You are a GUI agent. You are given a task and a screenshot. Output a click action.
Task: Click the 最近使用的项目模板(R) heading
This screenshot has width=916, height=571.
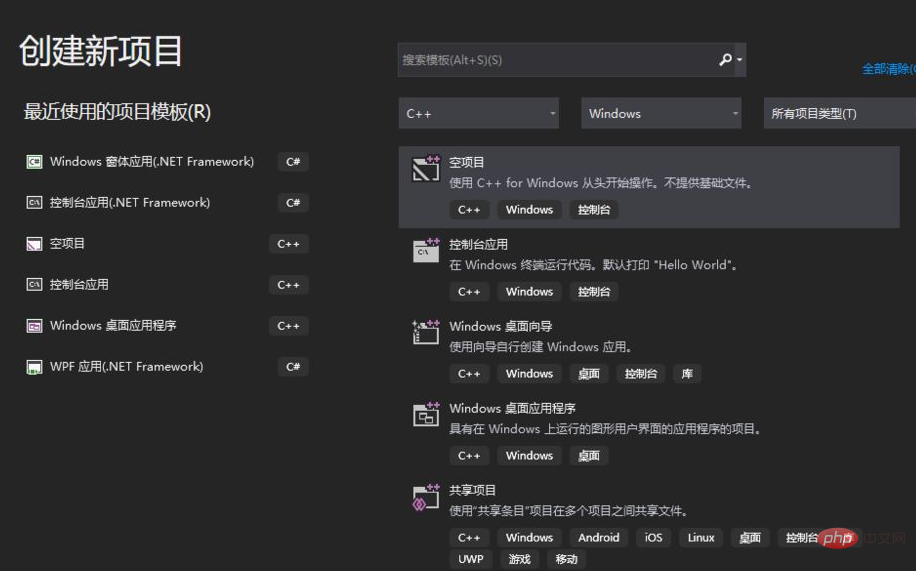coord(117,111)
